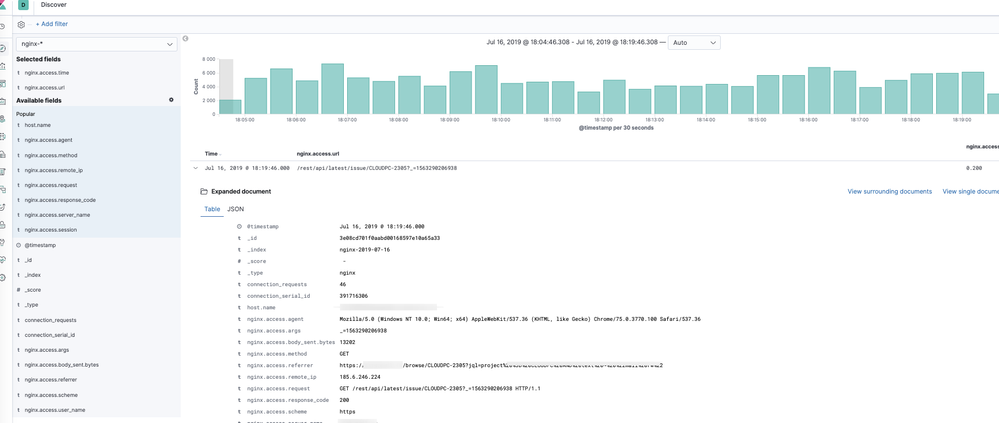The image size is (999, 423).
Task: Switch to the JSON tab
Action: (235, 209)
